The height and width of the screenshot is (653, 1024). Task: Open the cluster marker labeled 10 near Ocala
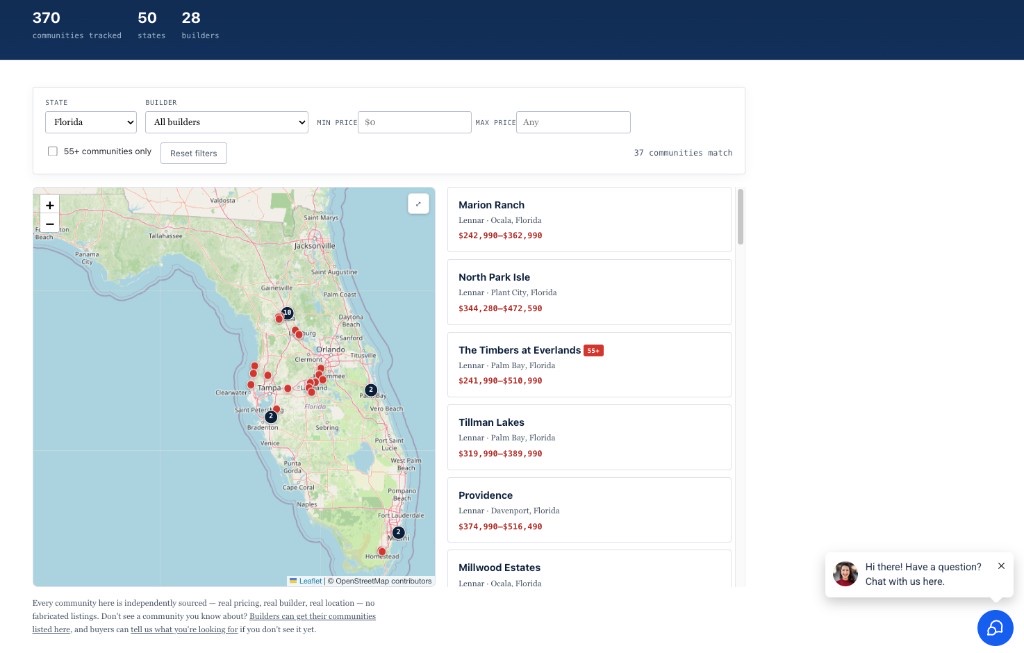(x=287, y=313)
